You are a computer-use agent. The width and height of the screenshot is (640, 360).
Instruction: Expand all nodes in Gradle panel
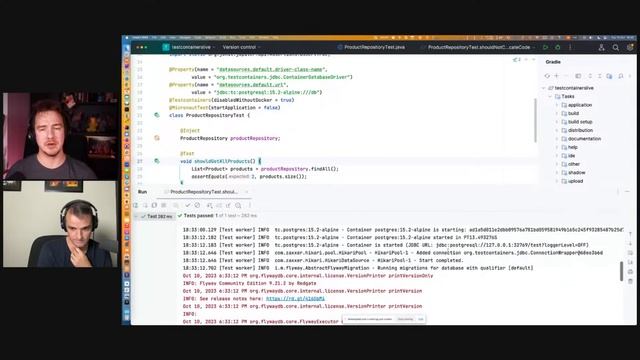[590, 76]
